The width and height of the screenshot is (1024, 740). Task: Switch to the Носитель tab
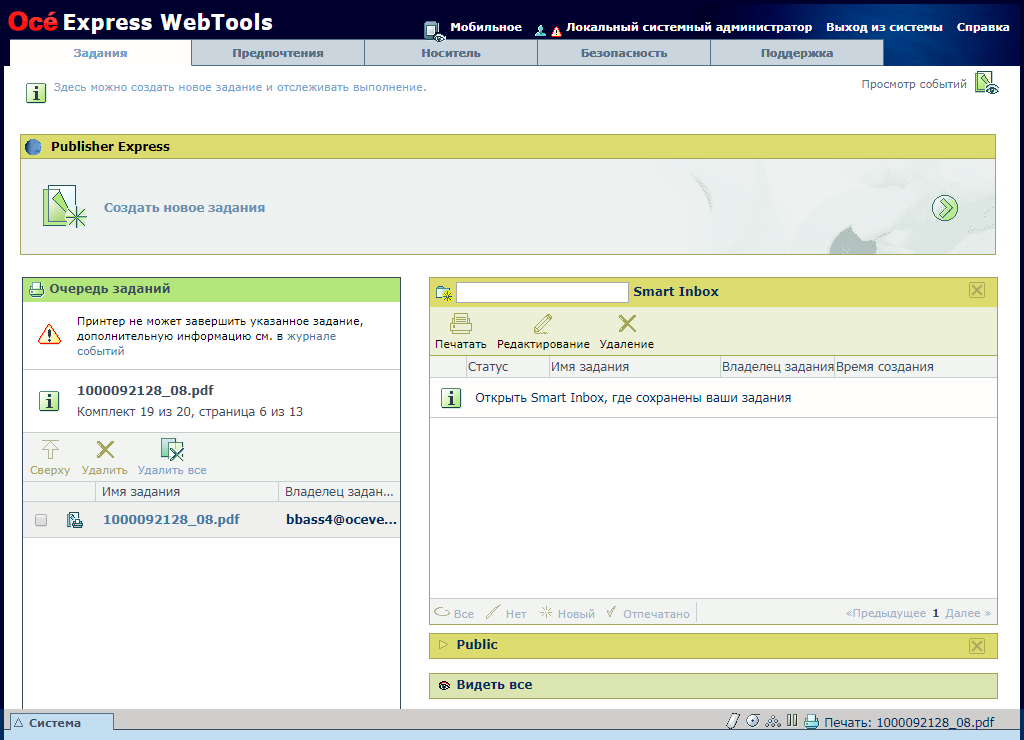point(451,53)
